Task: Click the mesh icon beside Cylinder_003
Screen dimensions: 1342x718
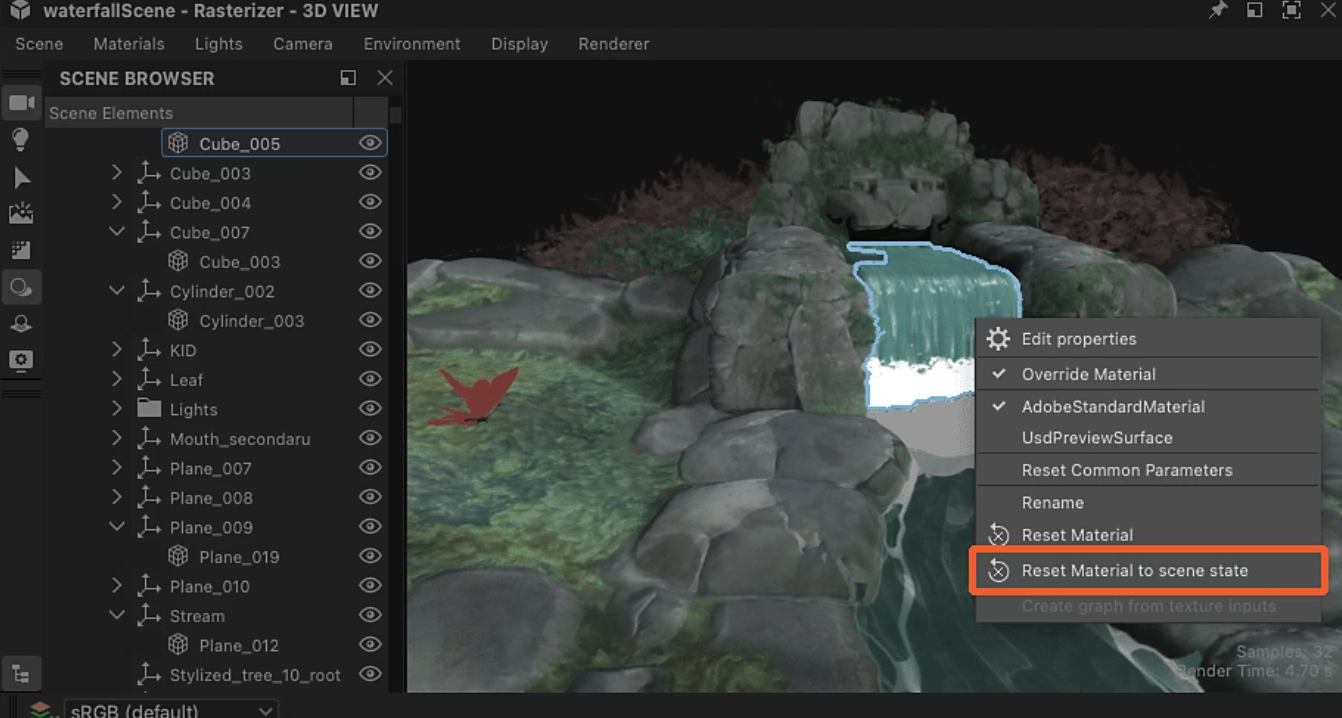Action: (178, 320)
